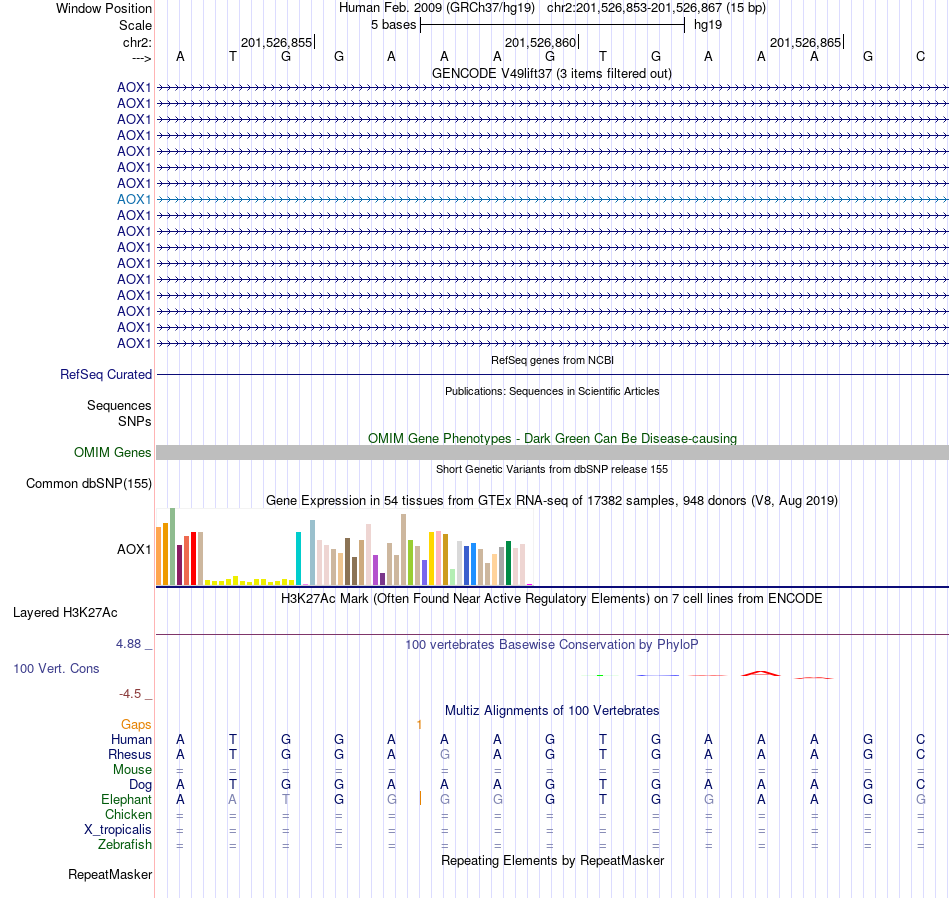The height and width of the screenshot is (898, 950).
Task: Click the green OMIM Genes label
Action: 113,453
